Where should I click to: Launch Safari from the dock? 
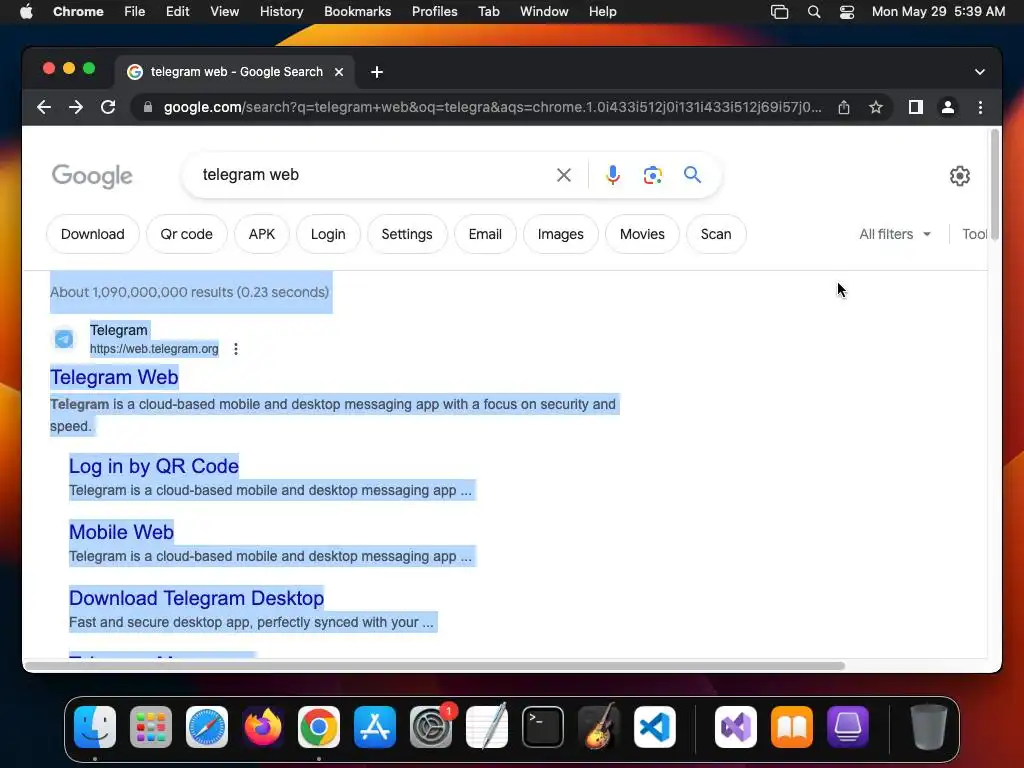(x=207, y=727)
